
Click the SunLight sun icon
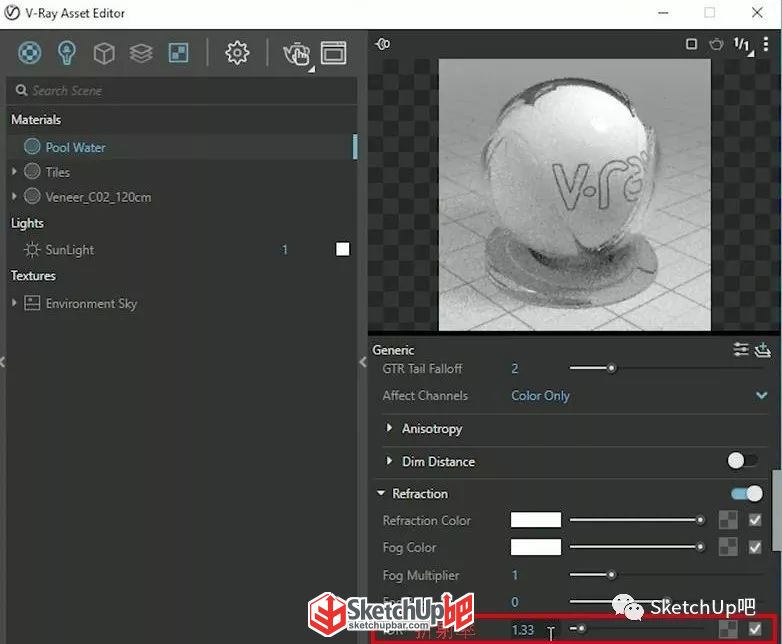click(x=32, y=249)
